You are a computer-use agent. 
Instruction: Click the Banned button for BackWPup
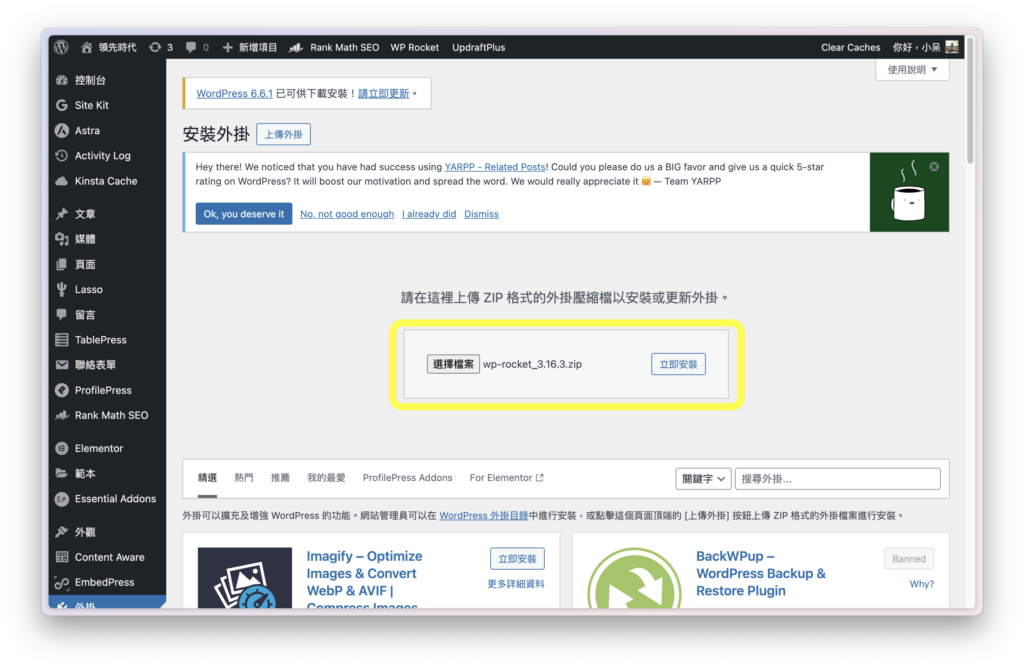tap(909, 558)
